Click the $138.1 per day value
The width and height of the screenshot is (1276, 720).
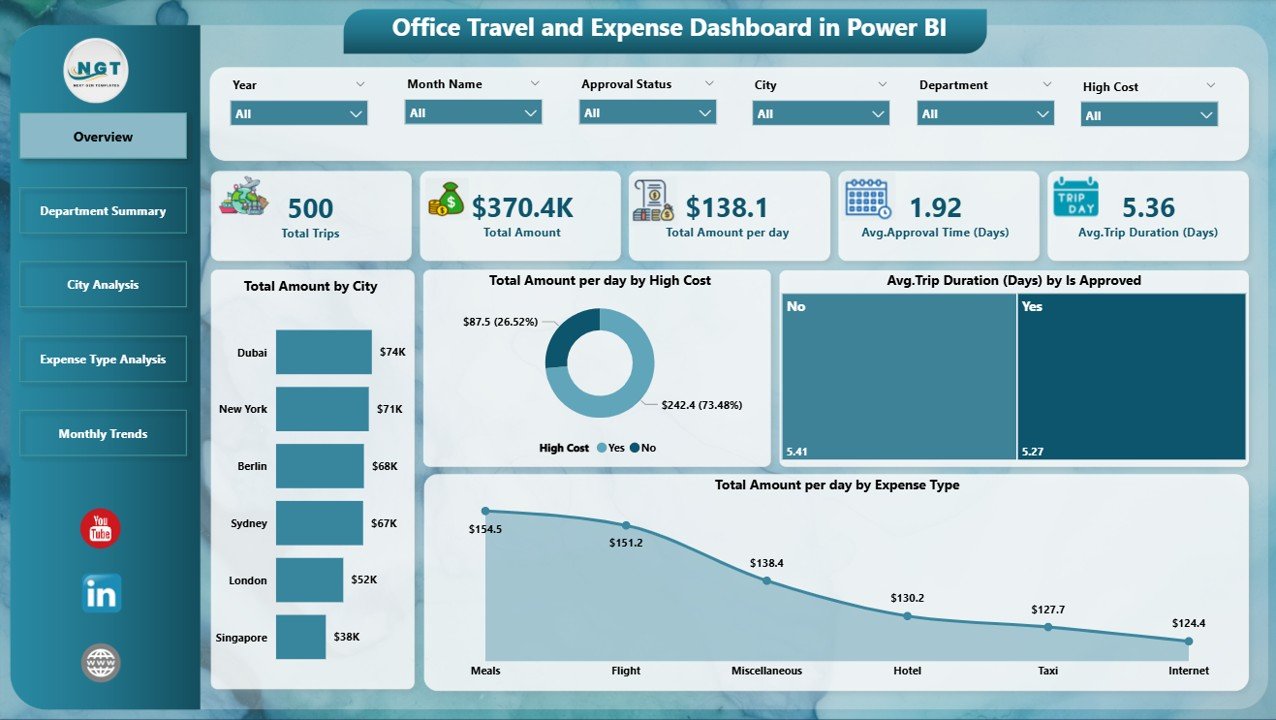(727, 207)
